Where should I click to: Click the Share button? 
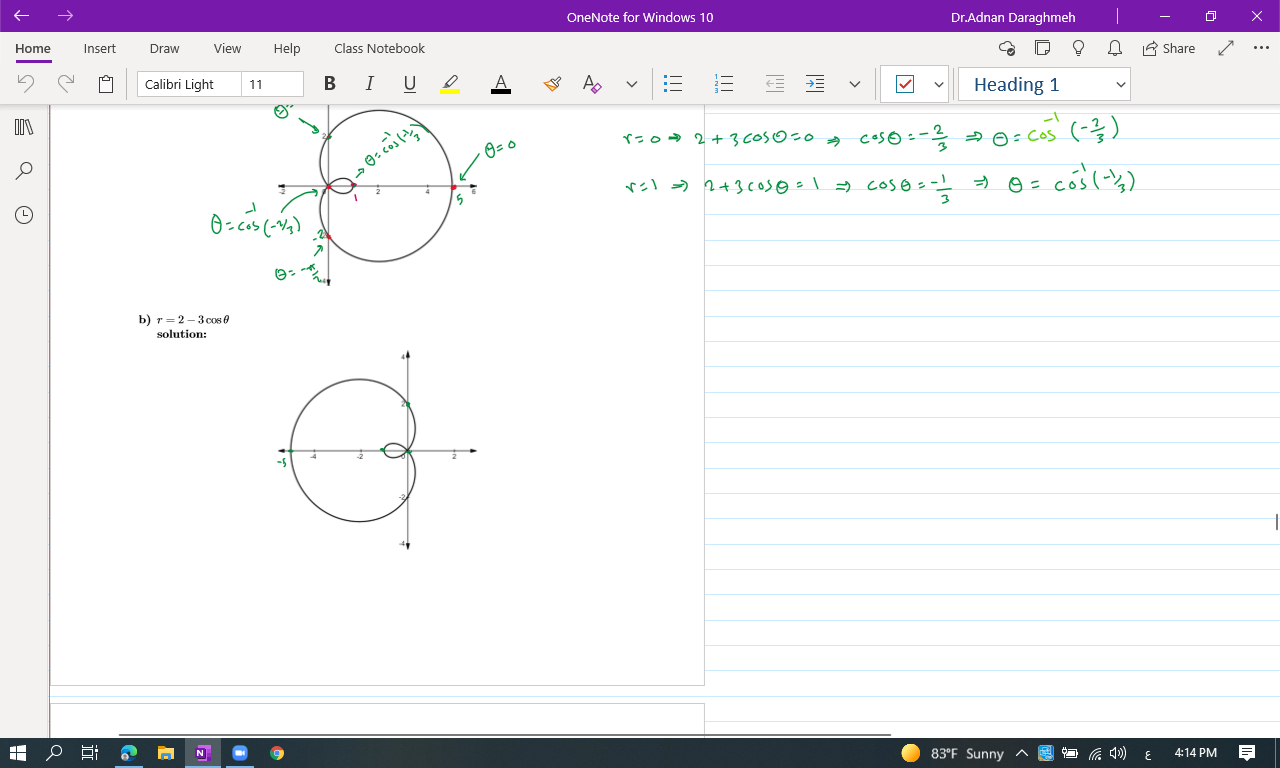(x=1168, y=48)
